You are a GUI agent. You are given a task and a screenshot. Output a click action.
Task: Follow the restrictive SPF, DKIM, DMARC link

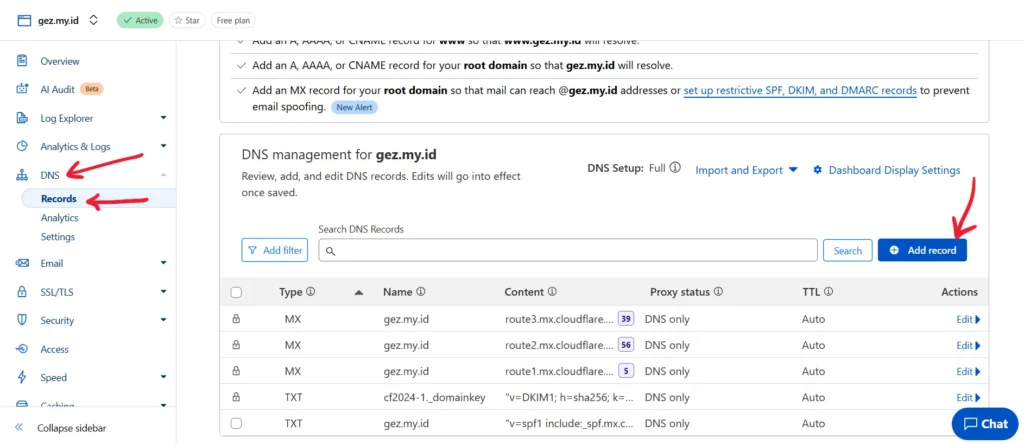click(x=800, y=90)
